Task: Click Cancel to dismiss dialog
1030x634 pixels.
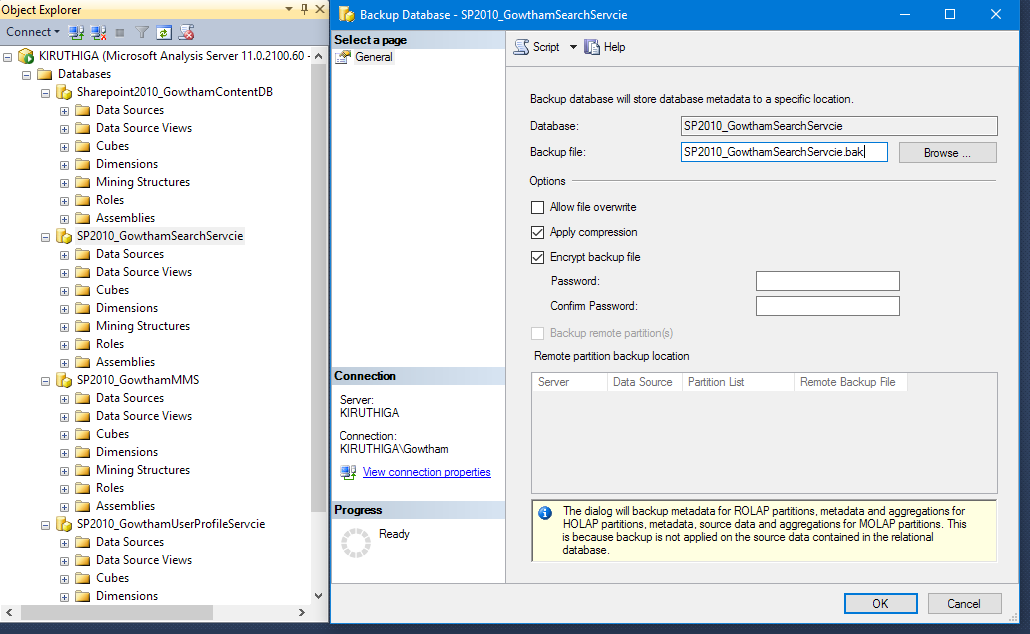Action: (x=964, y=604)
